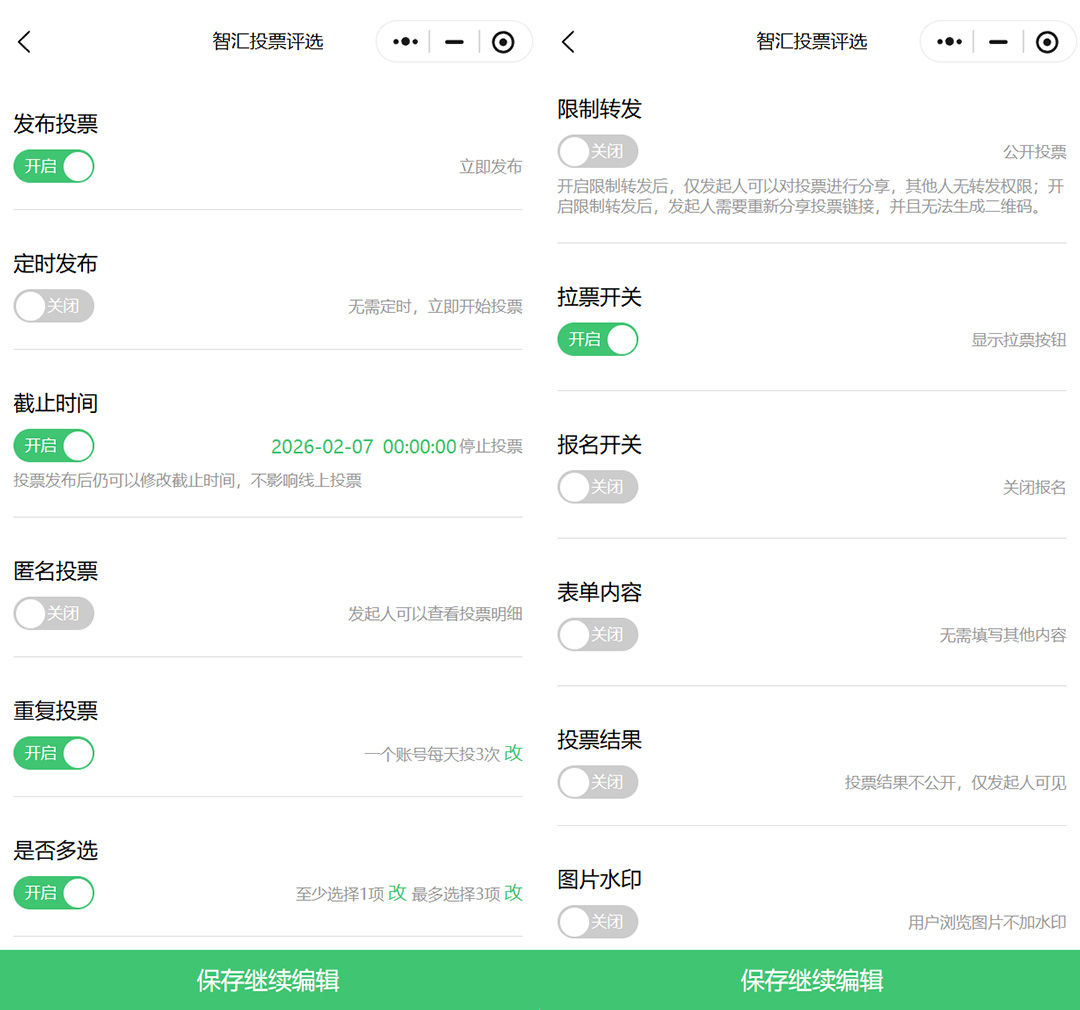Close the mini program with the right screen's circle icon
Image resolution: width=1080 pixels, height=1010 pixels.
click(x=1047, y=42)
